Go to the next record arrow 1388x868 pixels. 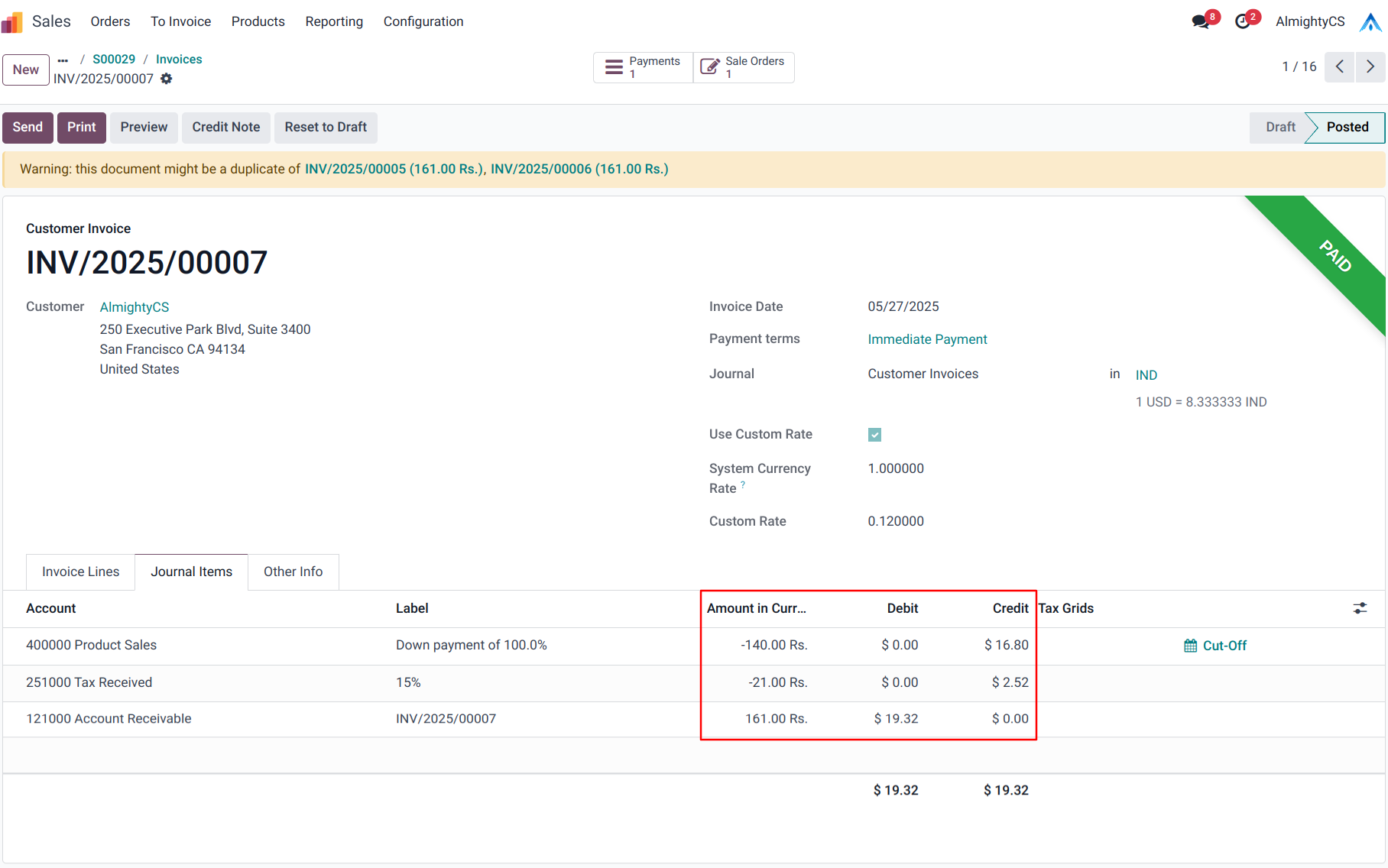(x=1370, y=67)
